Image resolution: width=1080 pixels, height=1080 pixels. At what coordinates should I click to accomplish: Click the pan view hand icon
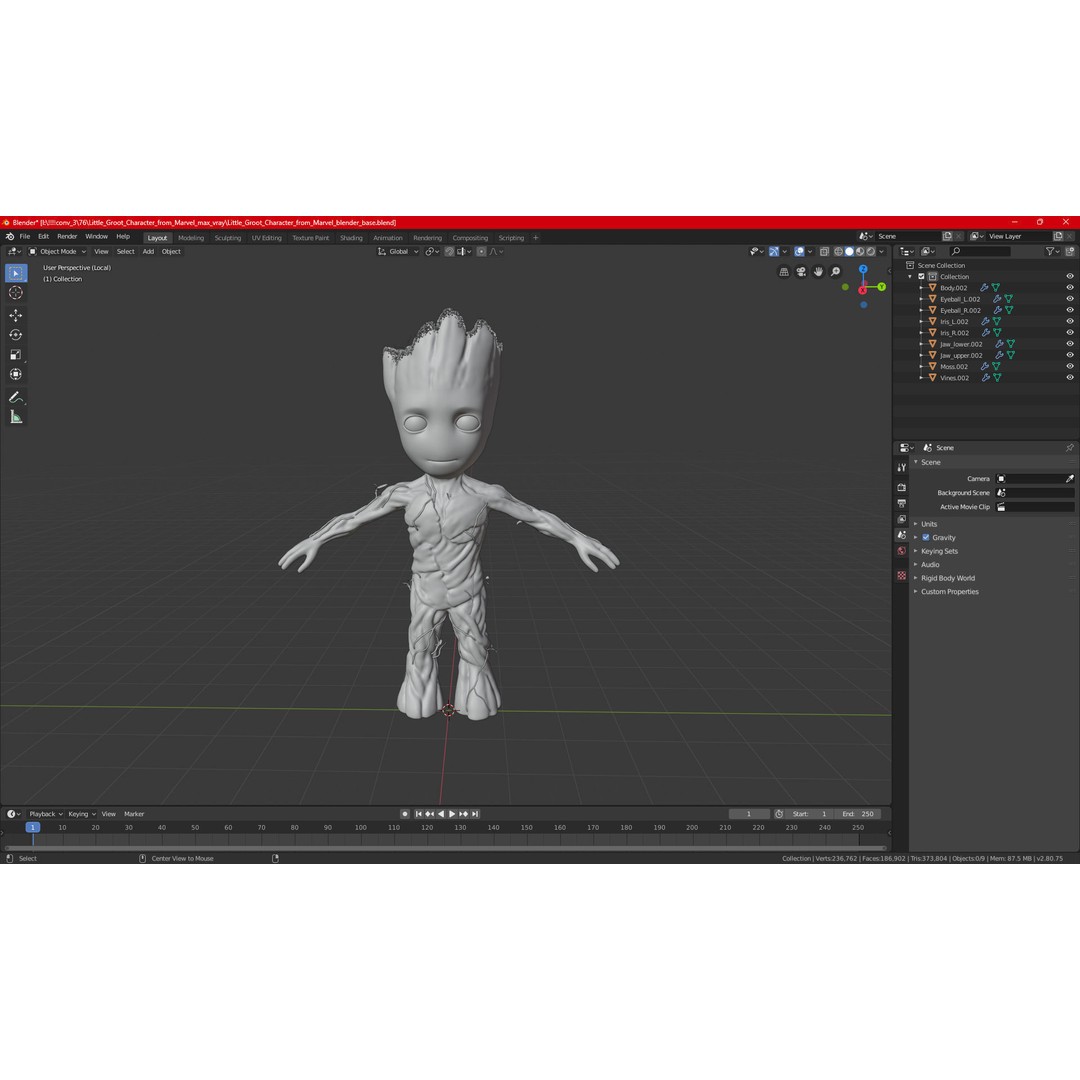point(818,272)
